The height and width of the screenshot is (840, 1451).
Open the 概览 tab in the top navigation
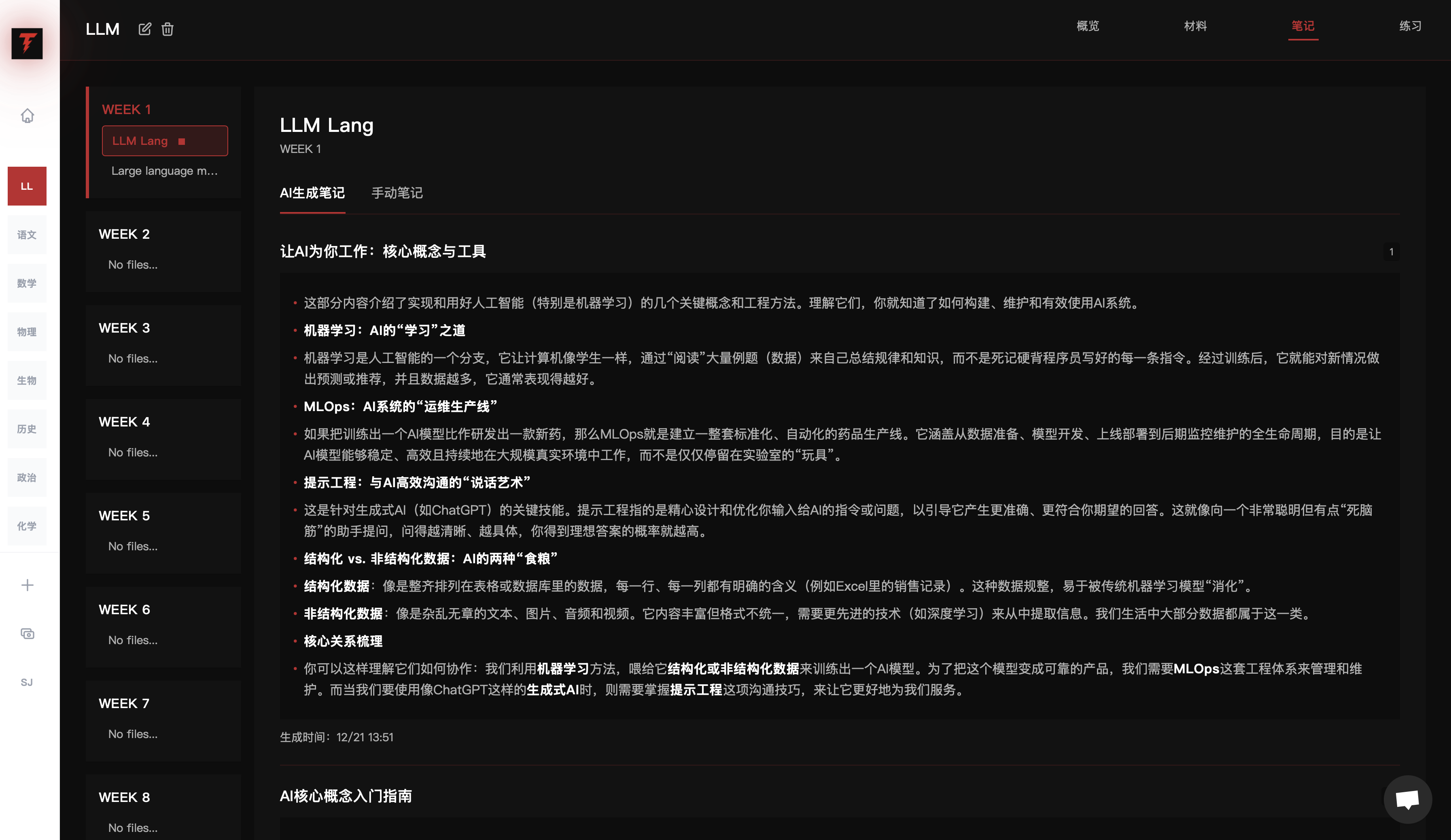coord(1088,26)
